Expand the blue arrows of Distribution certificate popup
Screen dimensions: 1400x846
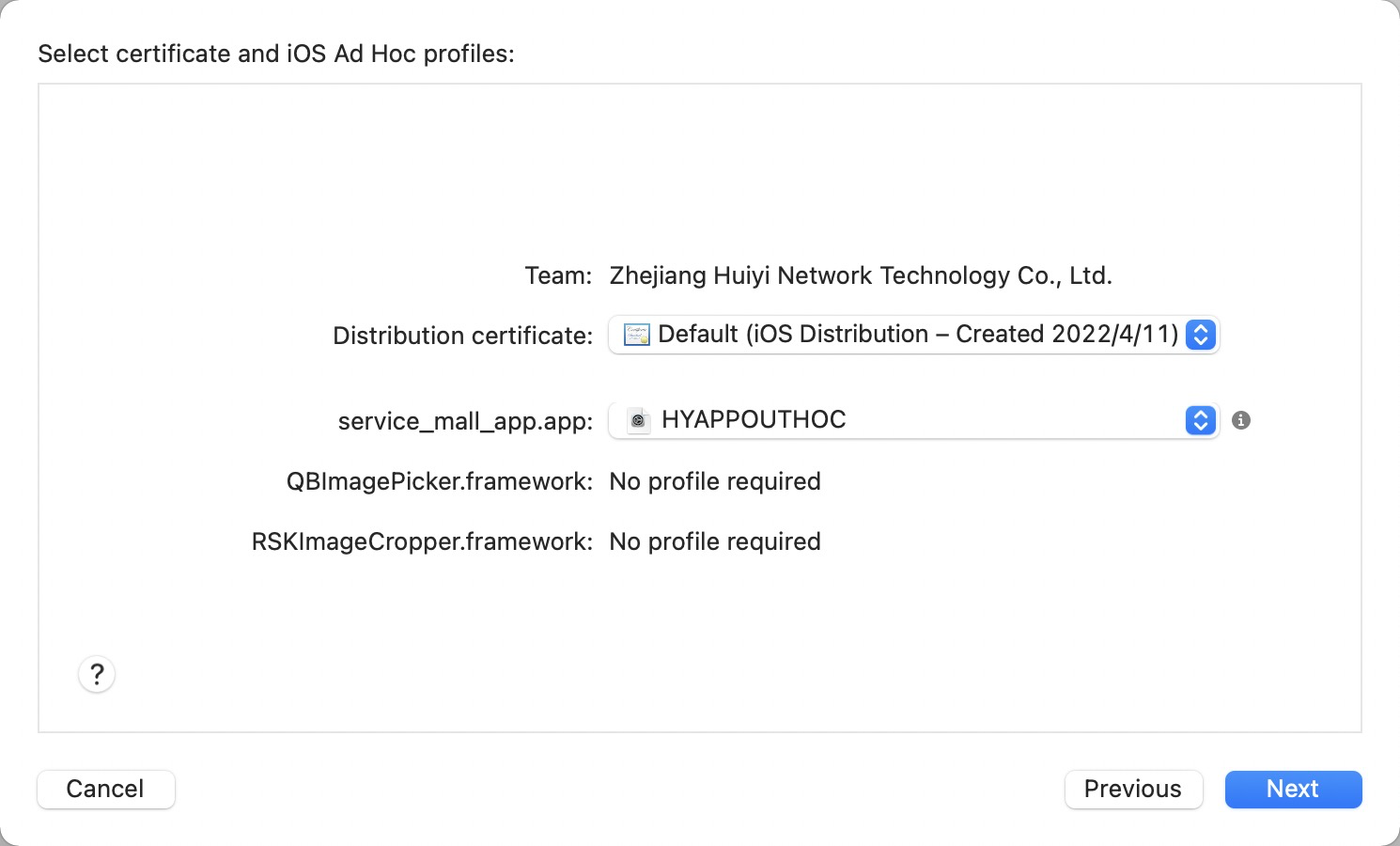point(1200,335)
